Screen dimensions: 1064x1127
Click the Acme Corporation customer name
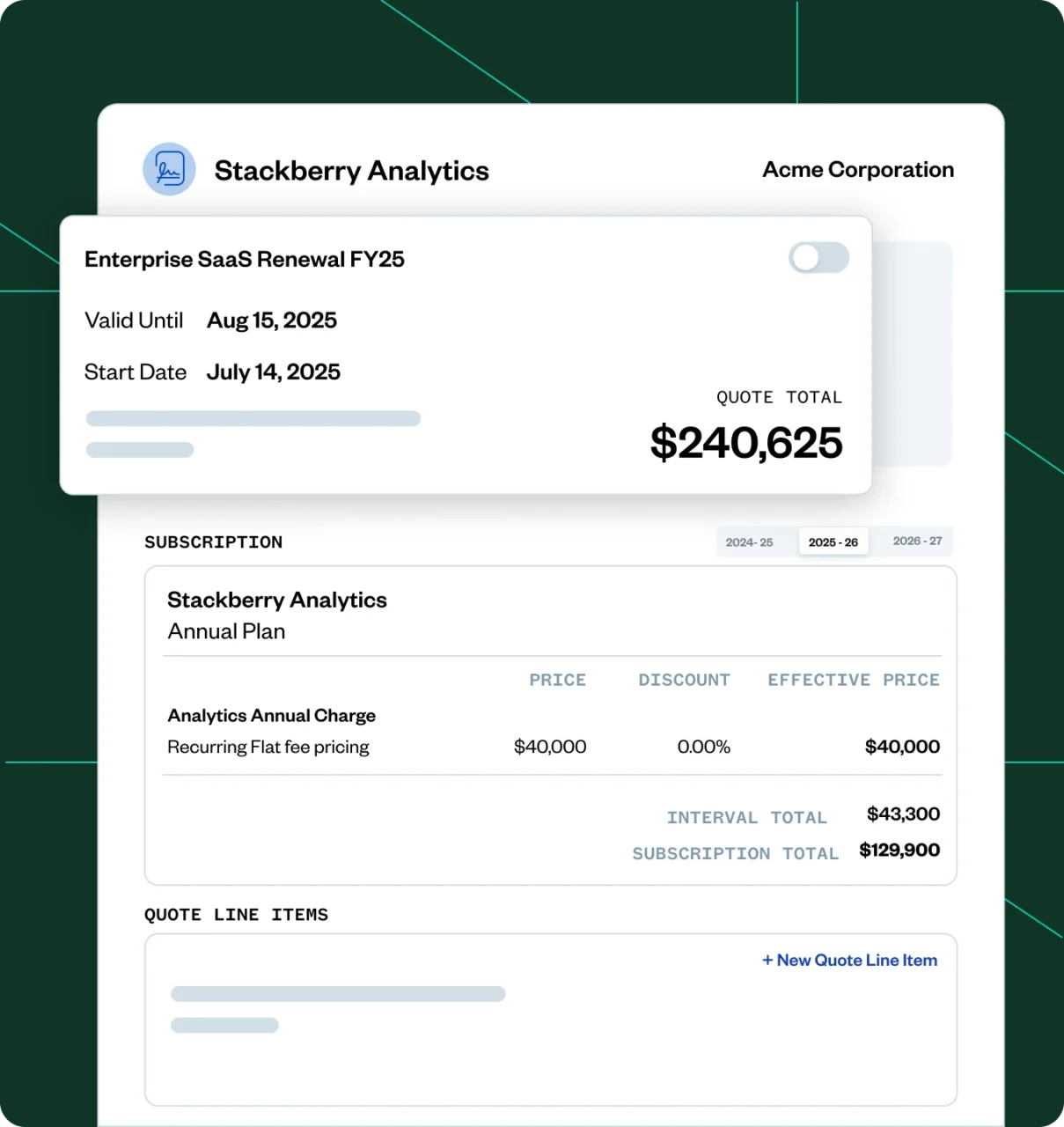coord(857,169)
